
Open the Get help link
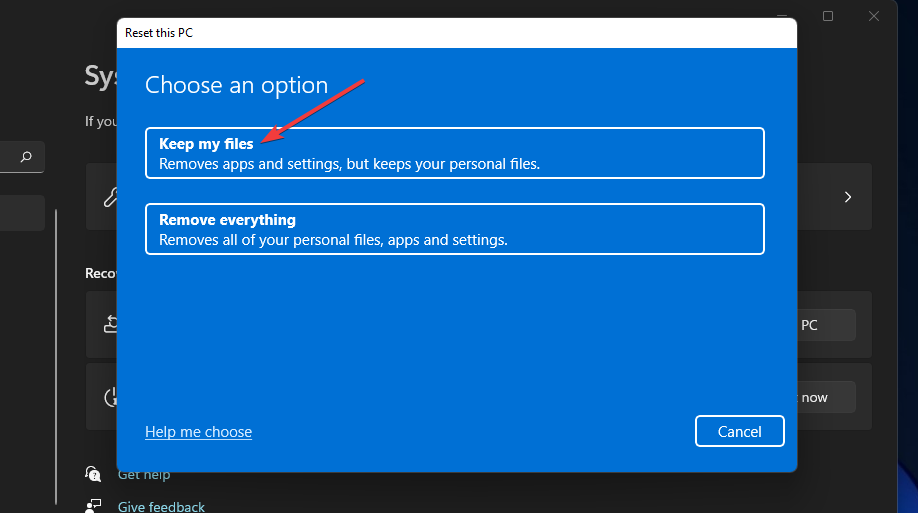(144, 474)
